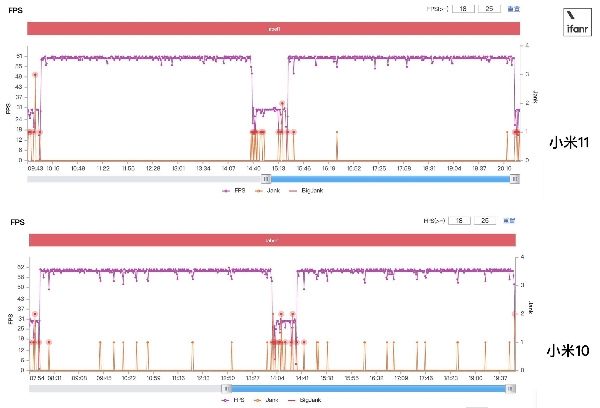Select the first BigJank marker at level 2 in Xiaomi 10 chart
The width and height of the screenshot is (600, 408).
click(x=35, y=314)
